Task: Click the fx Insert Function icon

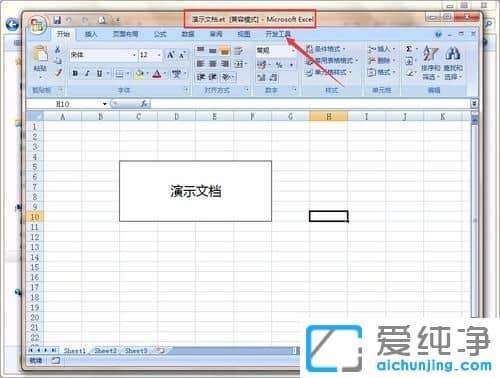Action: [144, 104]
